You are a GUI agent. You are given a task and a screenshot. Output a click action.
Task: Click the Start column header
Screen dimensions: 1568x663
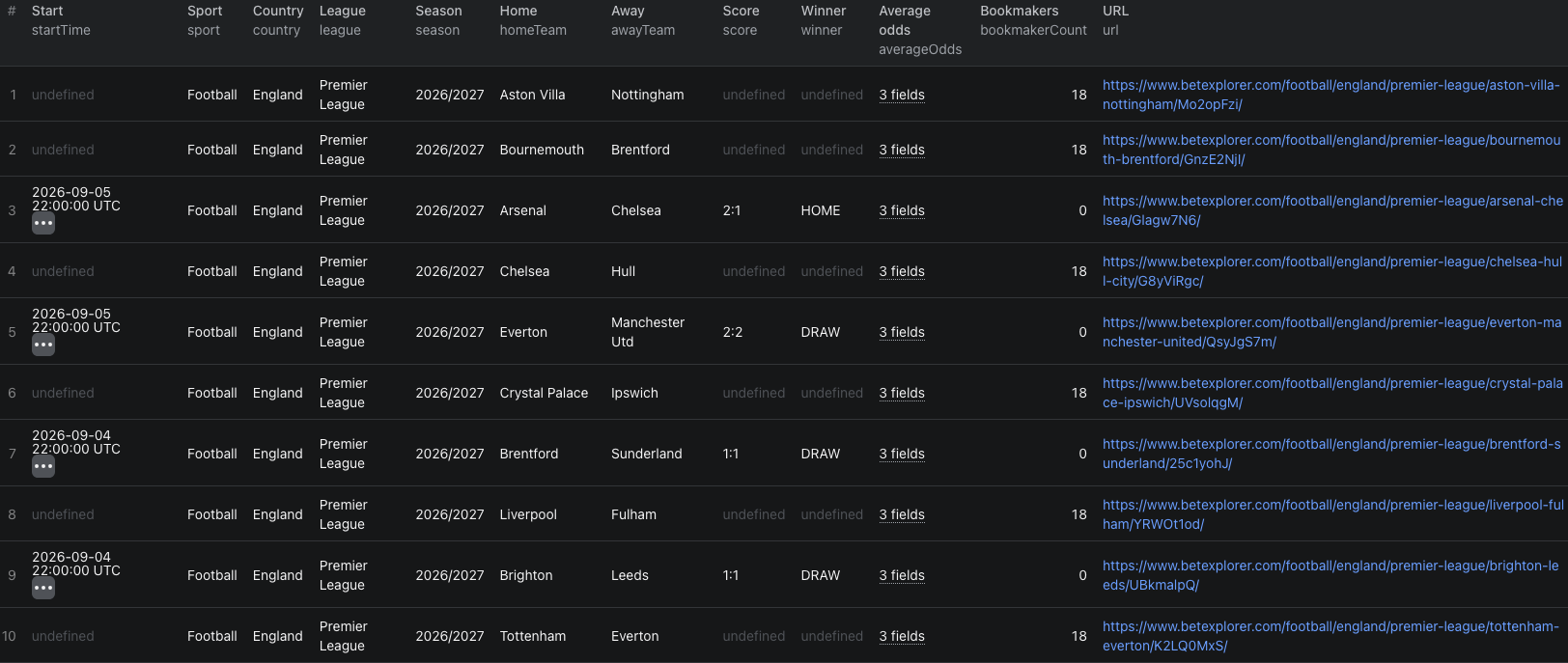(x=47, y=11)
